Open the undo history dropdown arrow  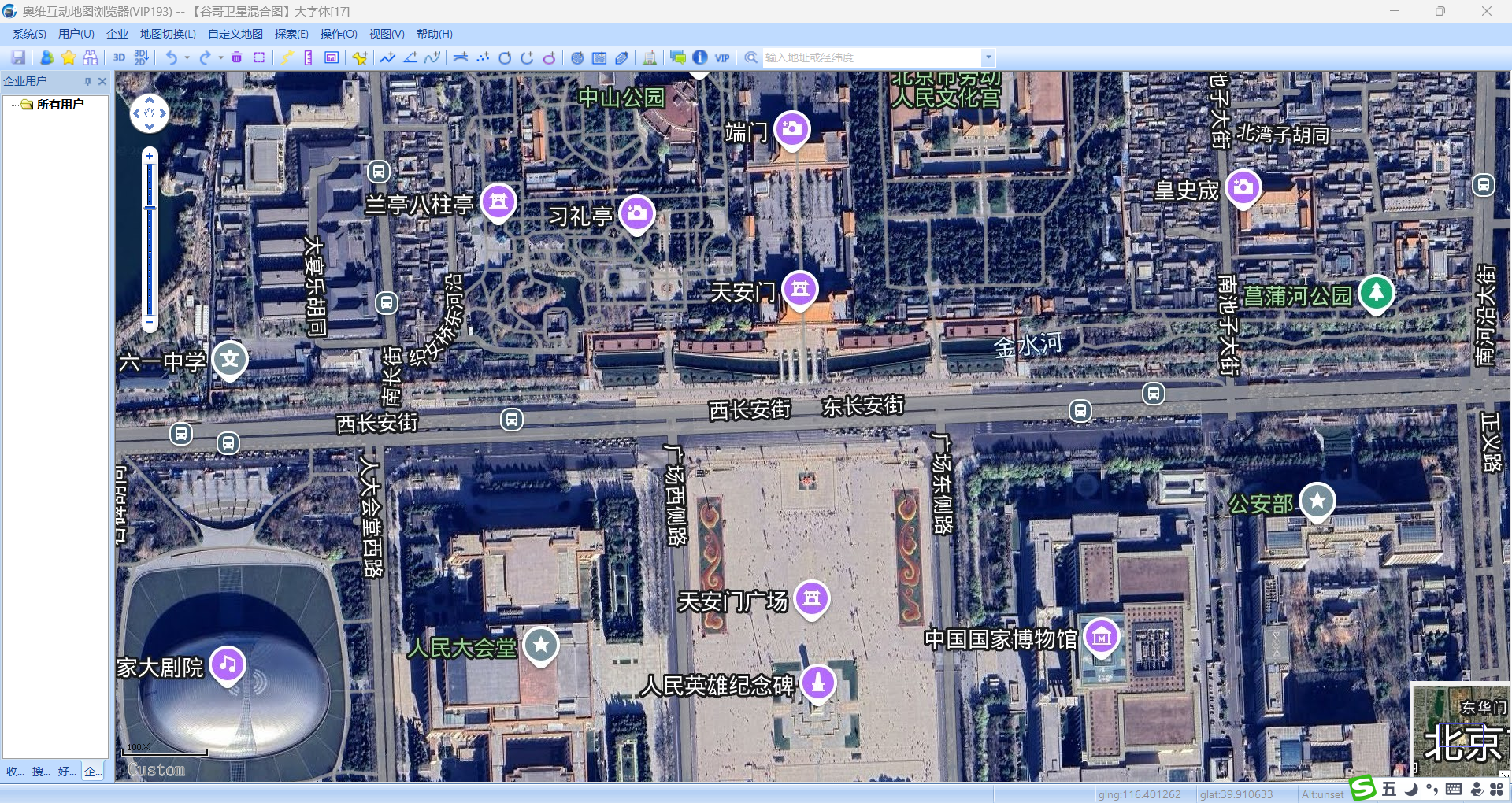click(x=187, y=57)
